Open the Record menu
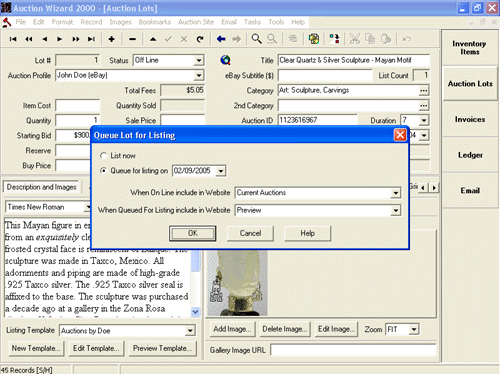The height and width of the screenshot is (374, 500). point(91,22)
